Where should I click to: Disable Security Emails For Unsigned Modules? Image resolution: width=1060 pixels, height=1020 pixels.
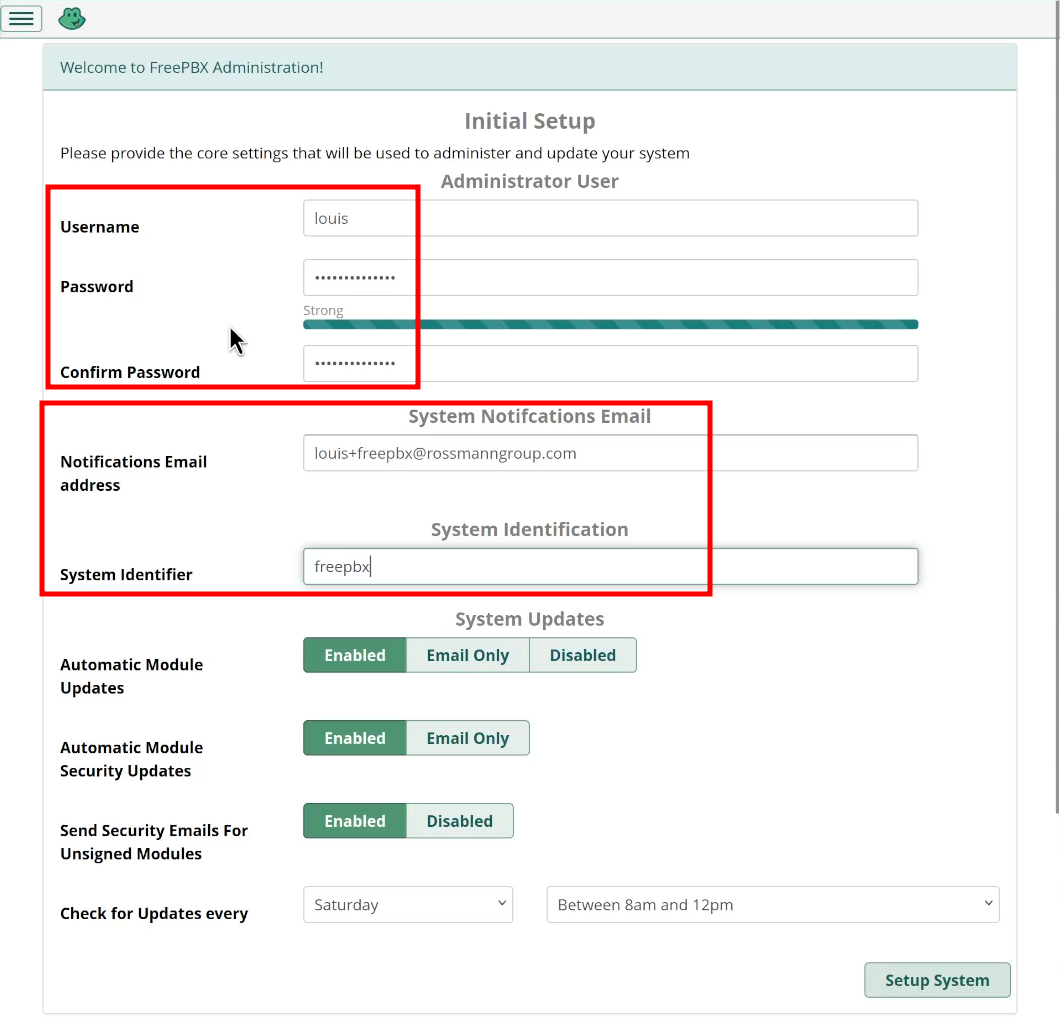pos(460,821)
